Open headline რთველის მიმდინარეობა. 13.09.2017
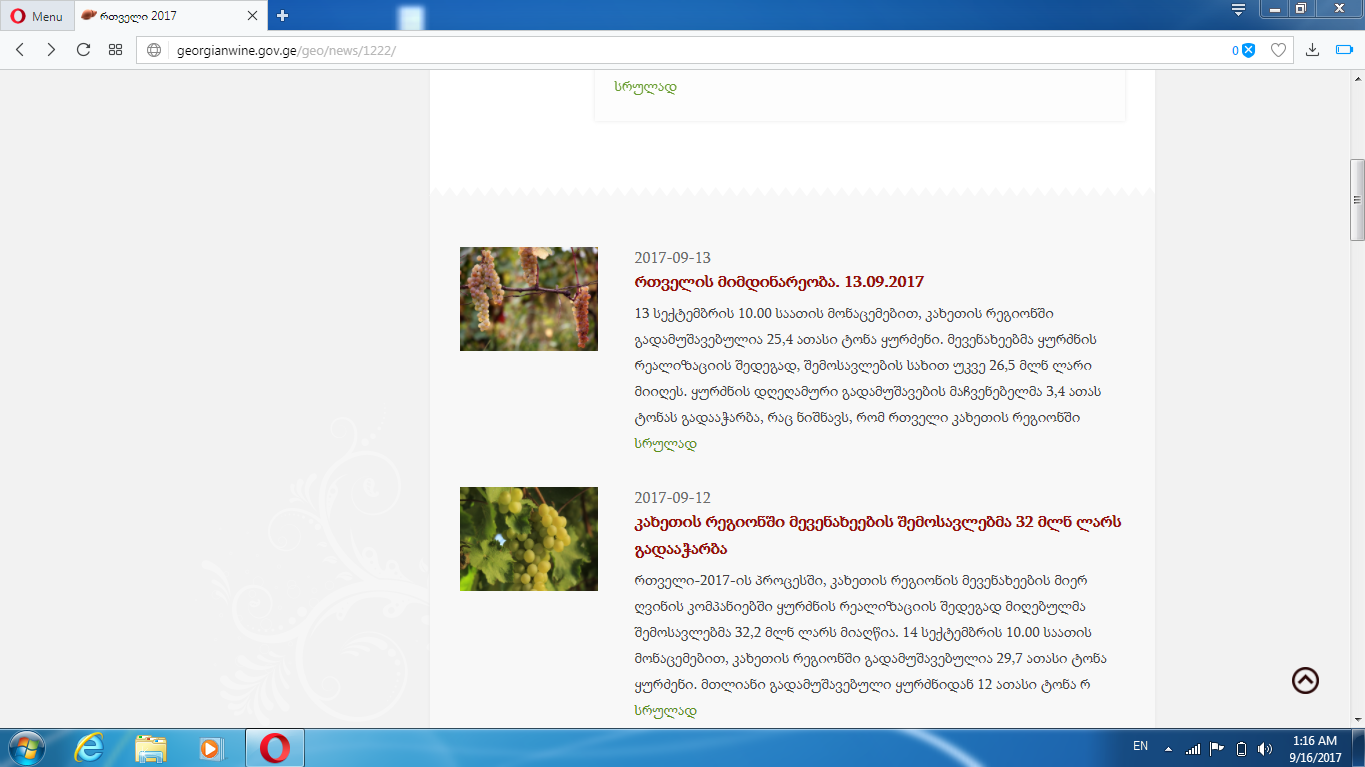 coord(779,282)
